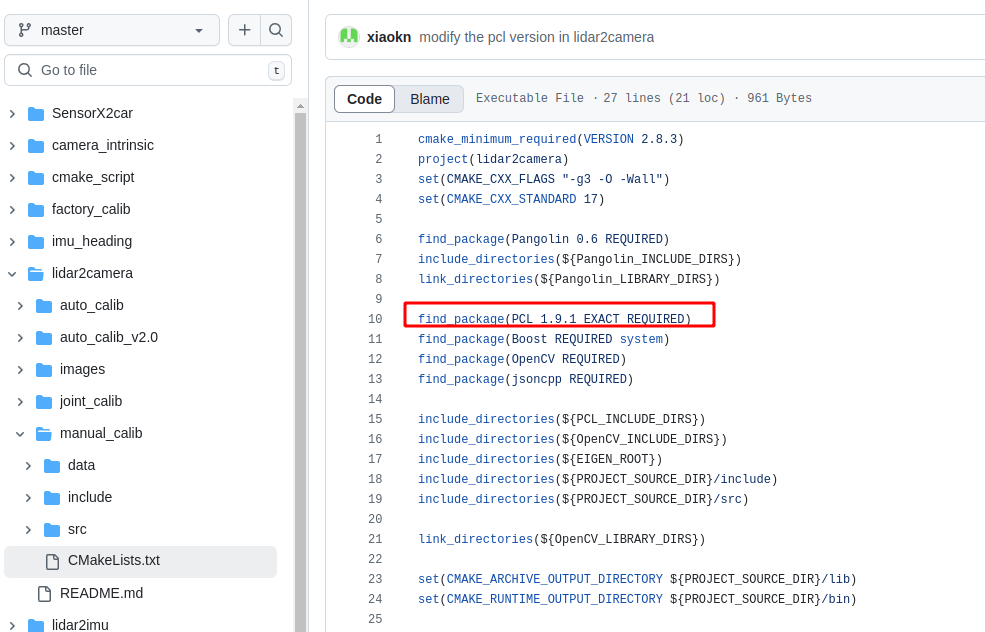Open the README.md file in tree

pos(101,593)
